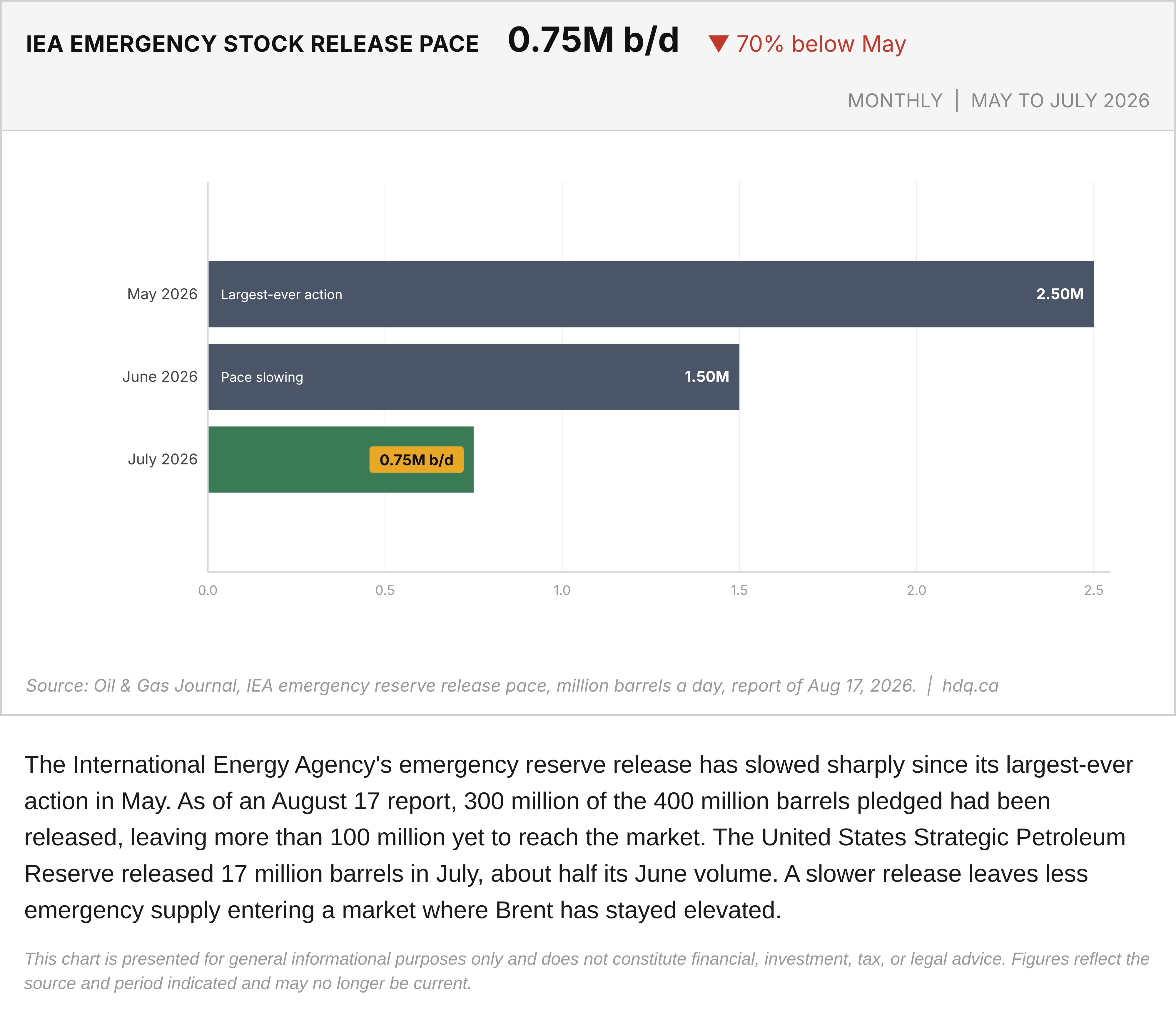Click the '70% below May' text
Viewport: 1176px width, 1034px height.
pos(821,44)
